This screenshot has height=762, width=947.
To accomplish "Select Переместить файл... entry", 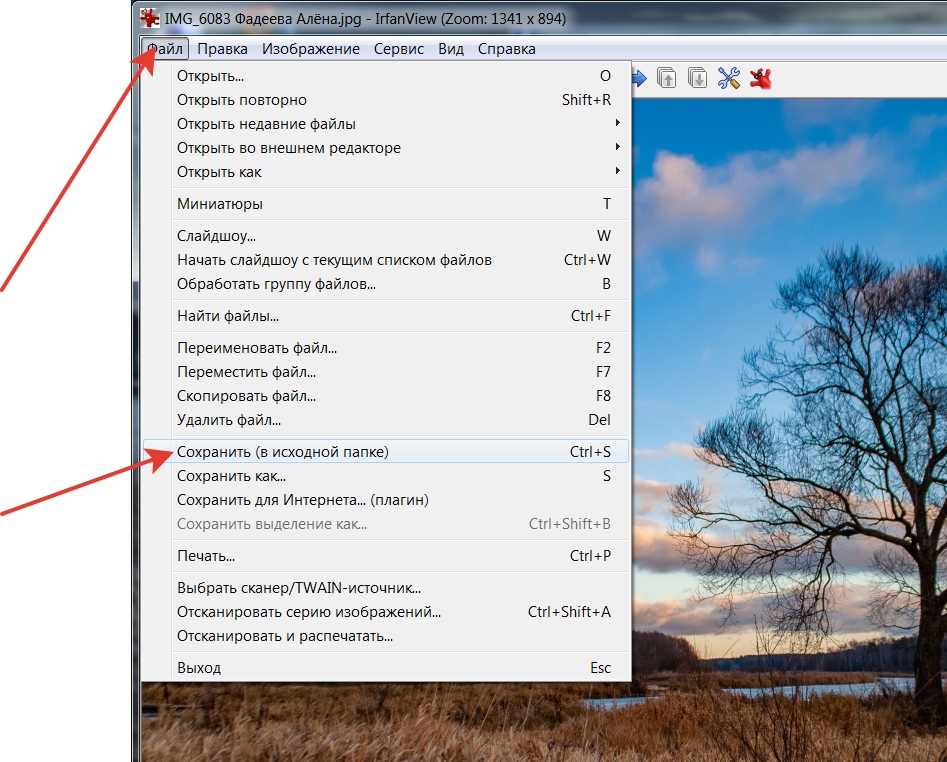I will [x=386, y=372].
